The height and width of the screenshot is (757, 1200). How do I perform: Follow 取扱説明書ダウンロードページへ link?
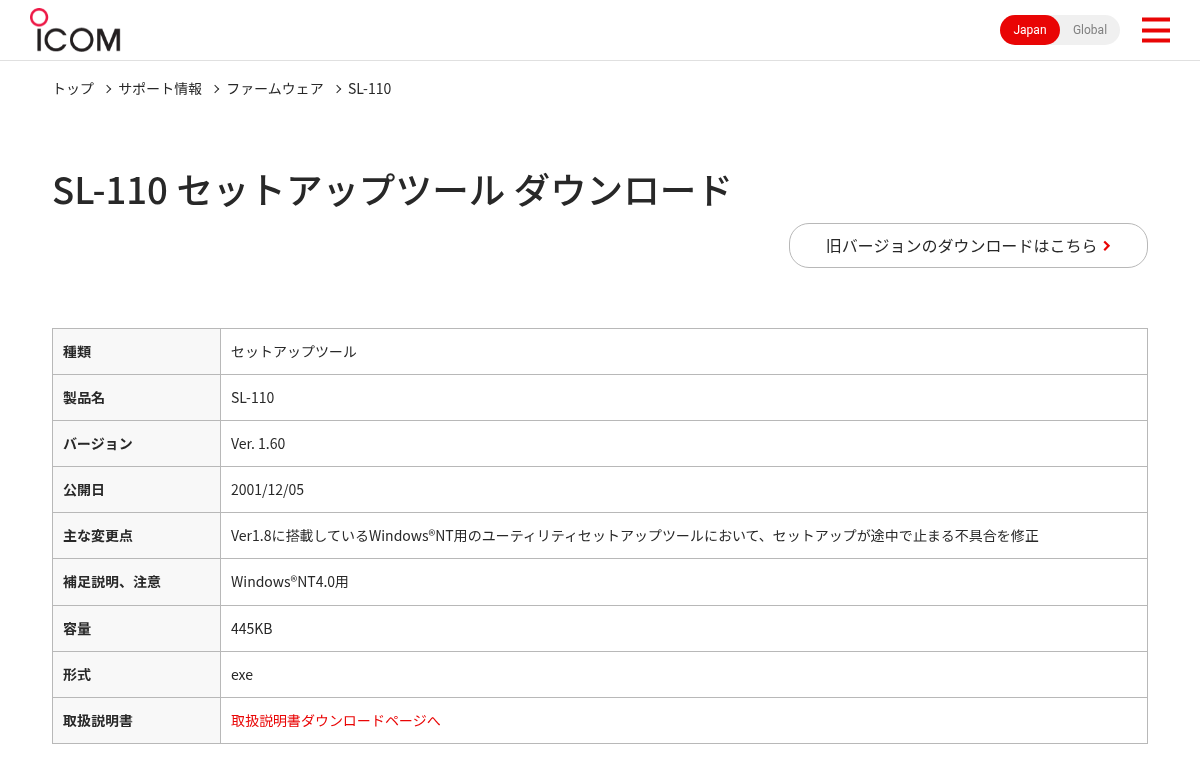click(x=335, y=720)
